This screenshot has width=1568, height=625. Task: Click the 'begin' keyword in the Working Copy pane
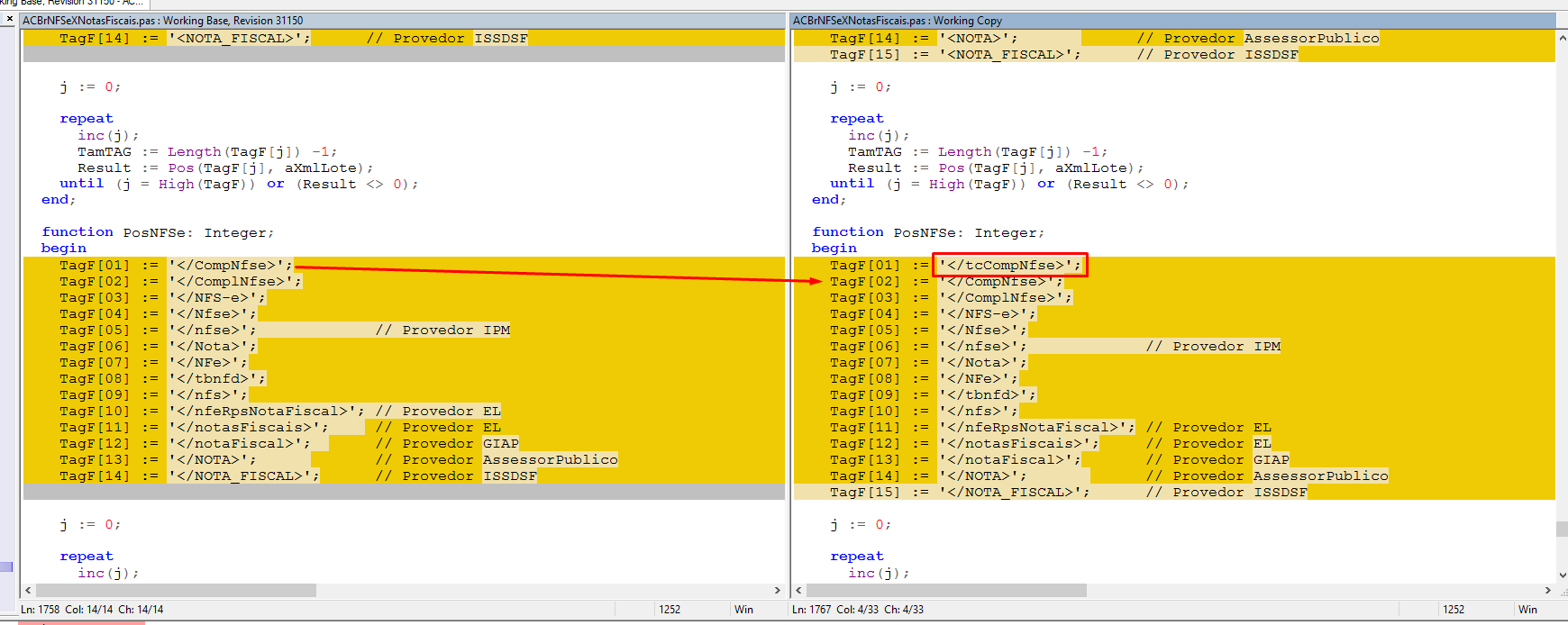[834, 249]
